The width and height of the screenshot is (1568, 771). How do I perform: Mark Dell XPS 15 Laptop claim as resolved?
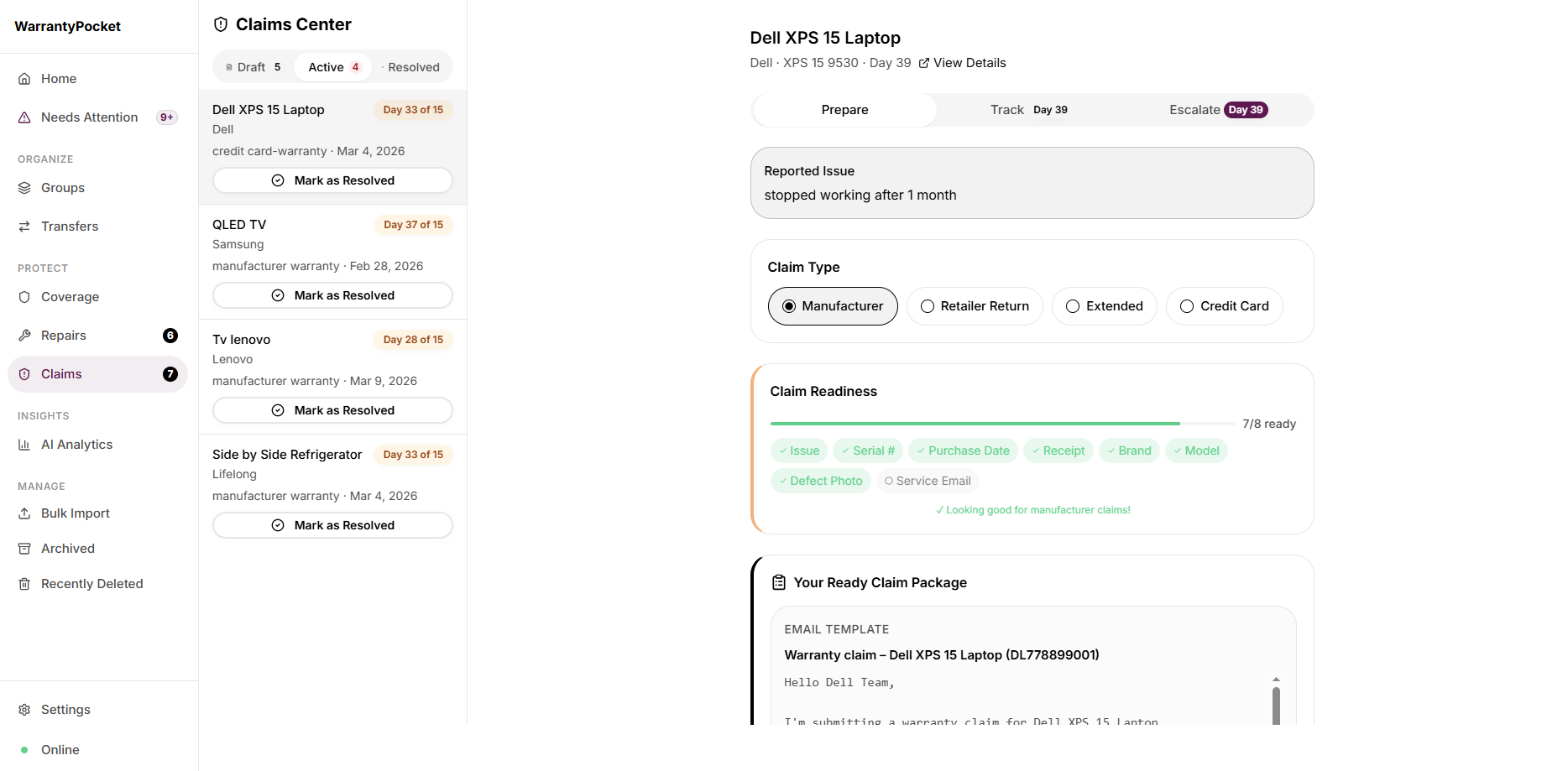[x=332, y=180]
